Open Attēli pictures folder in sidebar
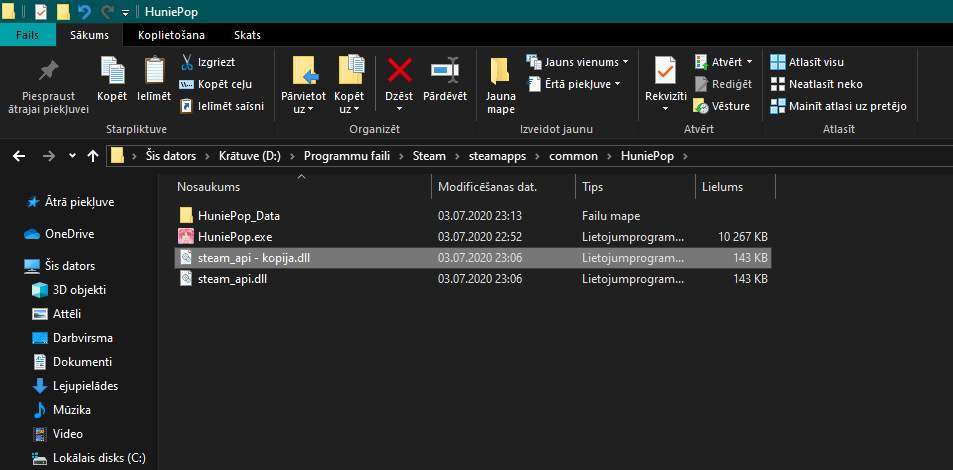The image size is (953, 470). [57, 314]
